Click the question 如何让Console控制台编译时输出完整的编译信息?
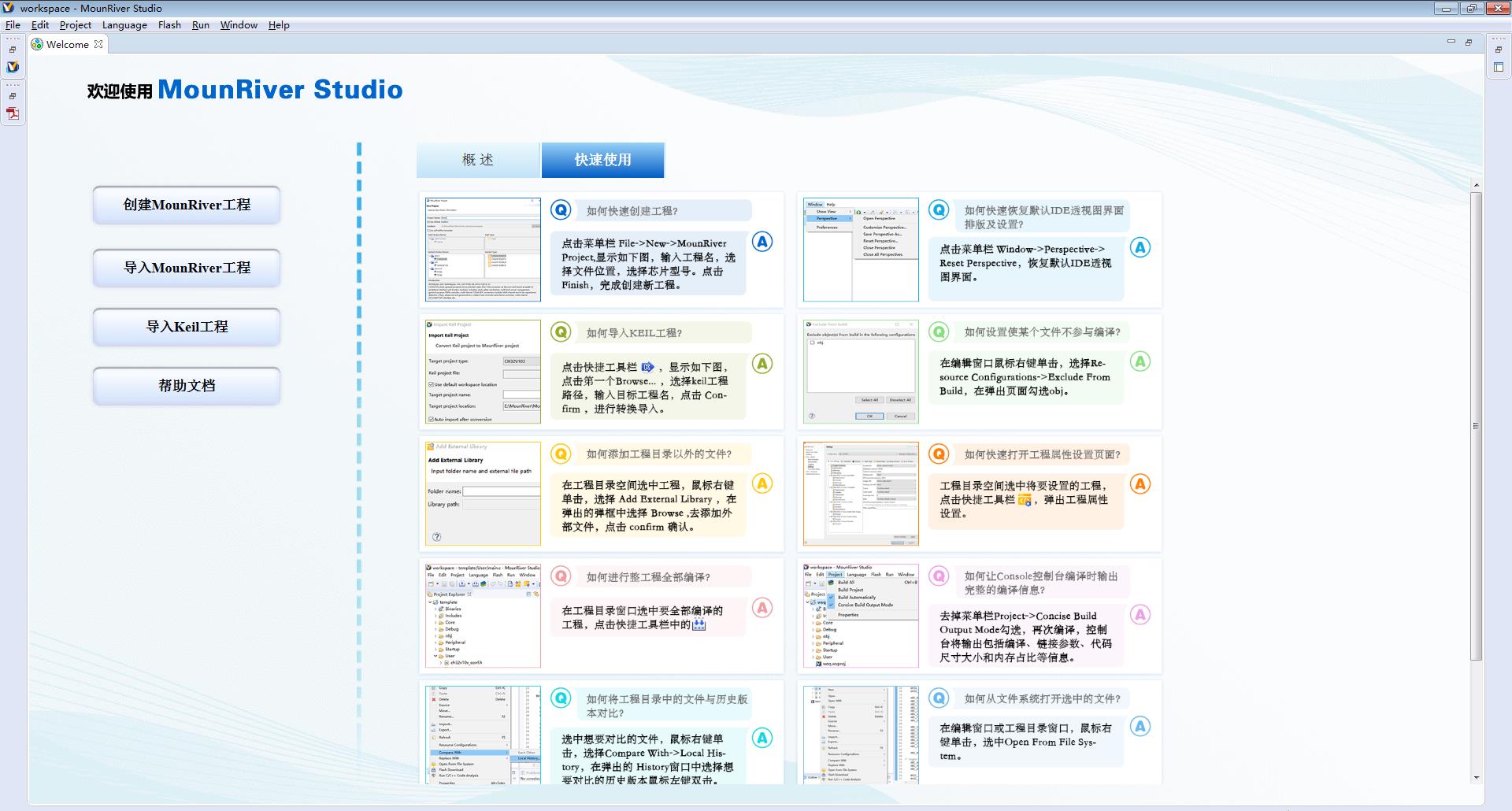The width and height of the screenshot is (1512, 811). pyautogui.click(x=1040, y=583)
